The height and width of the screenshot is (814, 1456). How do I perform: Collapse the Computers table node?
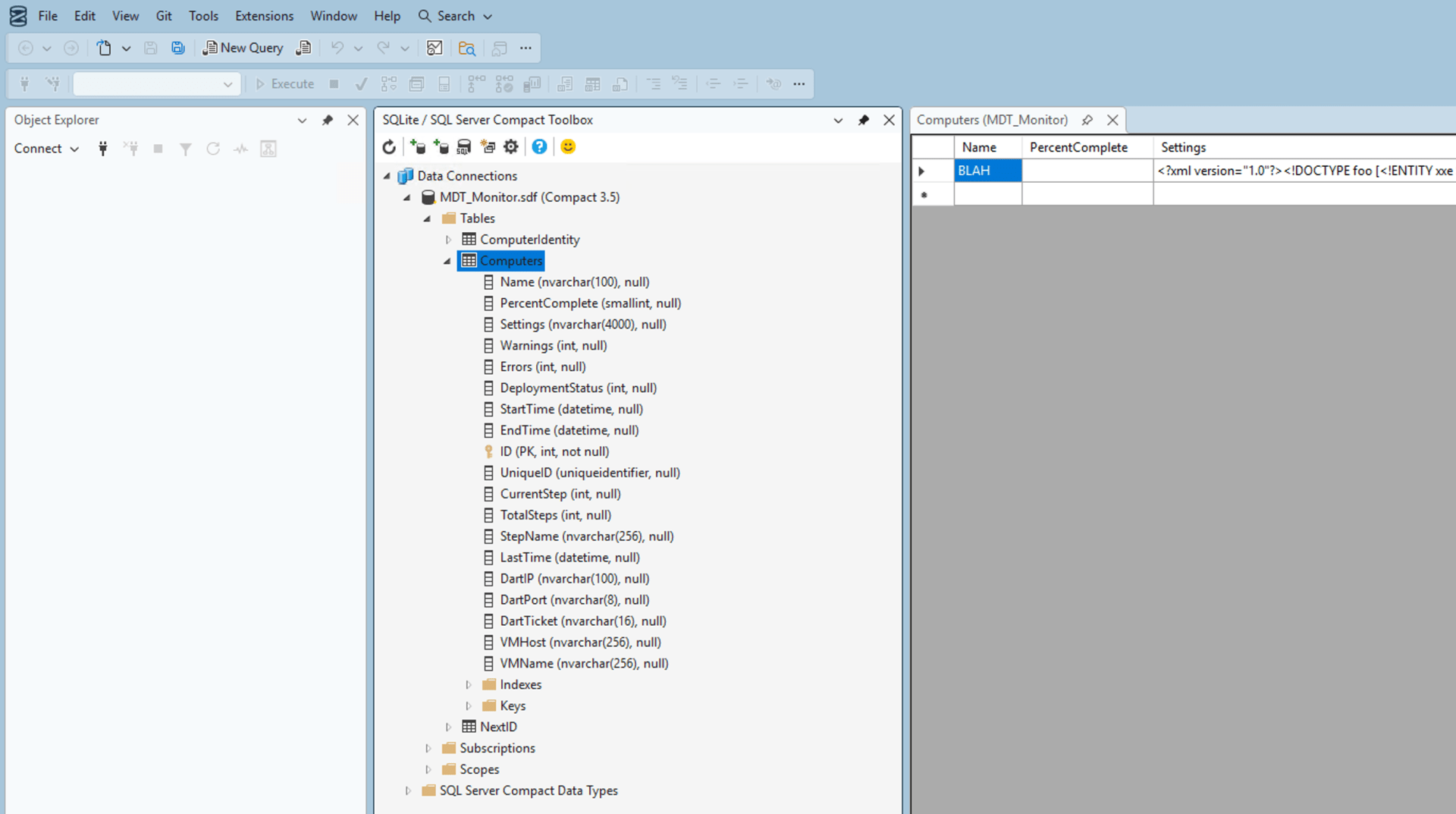[x=447, y=261]
